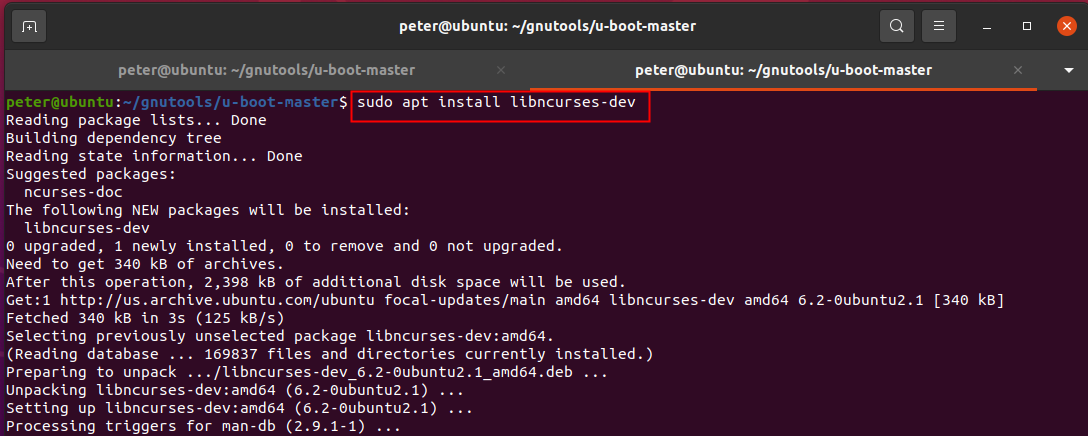Switch to the first terminal tab
This screenshot has width=1088, height=436.
(x=266, y=71)
